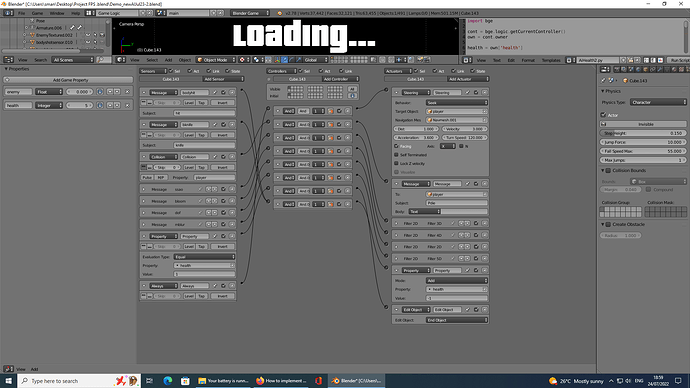690x388 pixels.
Task: Enable the Self Terminated option
Action: click(396, 155)
